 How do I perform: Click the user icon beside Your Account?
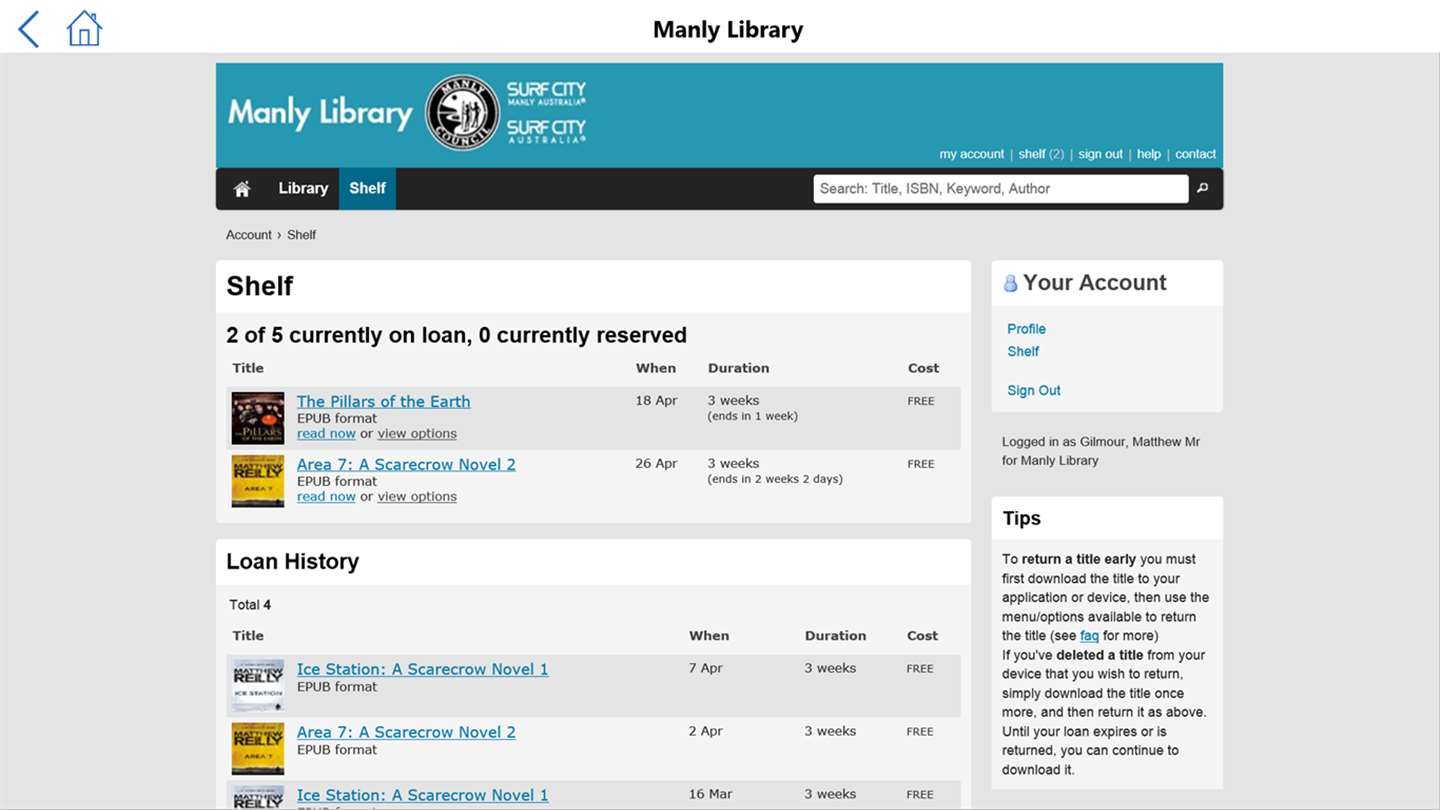tap(1010, 284)
